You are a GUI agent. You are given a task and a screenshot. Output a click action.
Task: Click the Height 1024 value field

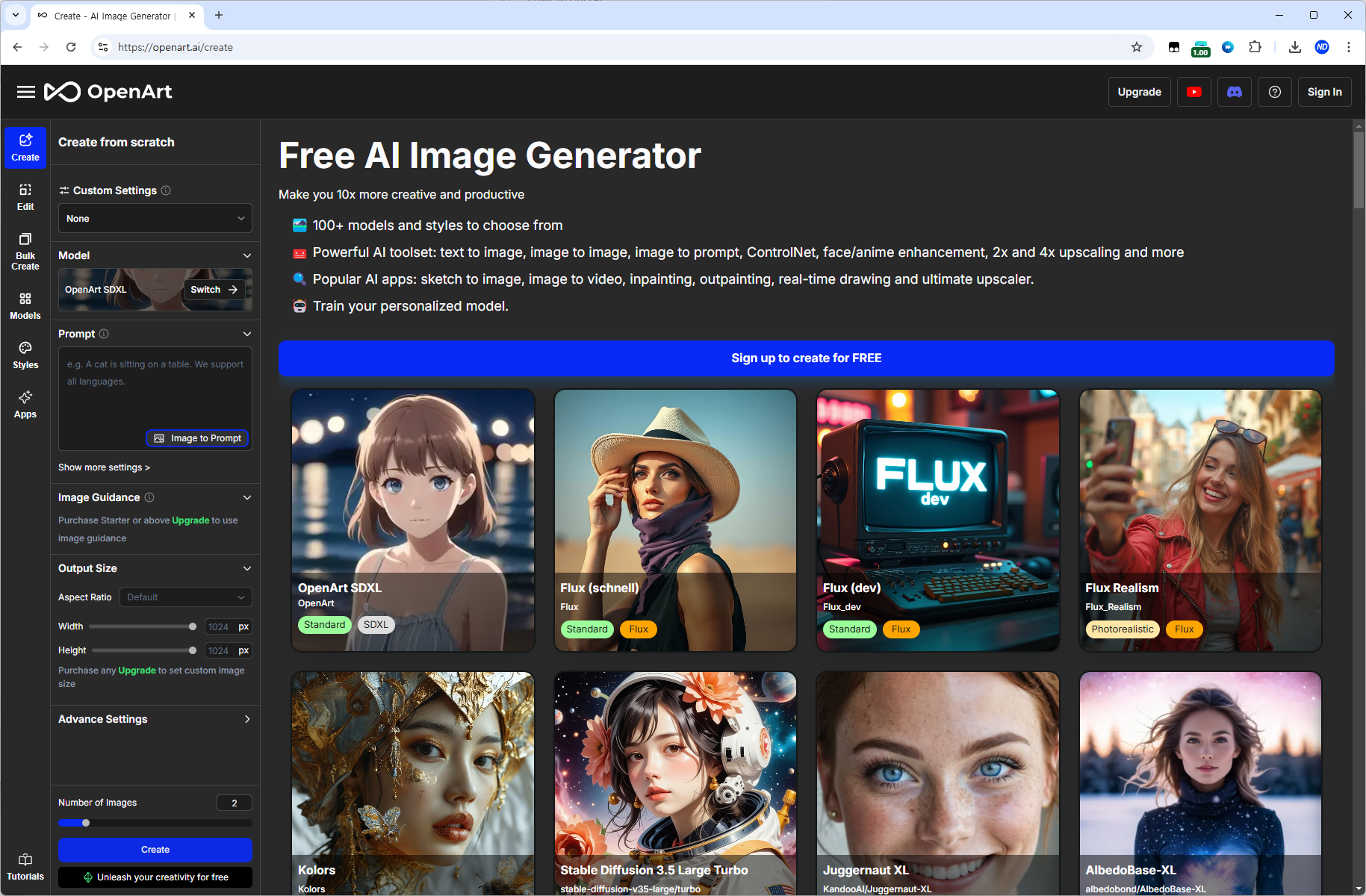[x=228, y=650]
